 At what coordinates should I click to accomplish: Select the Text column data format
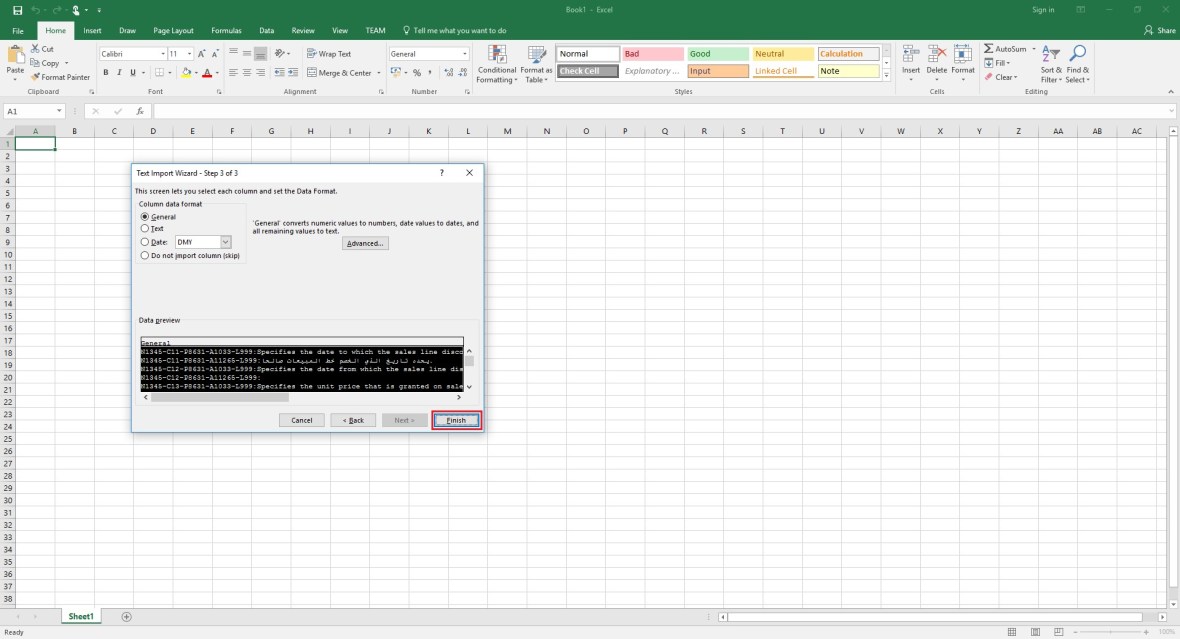(x=146, y=229)
